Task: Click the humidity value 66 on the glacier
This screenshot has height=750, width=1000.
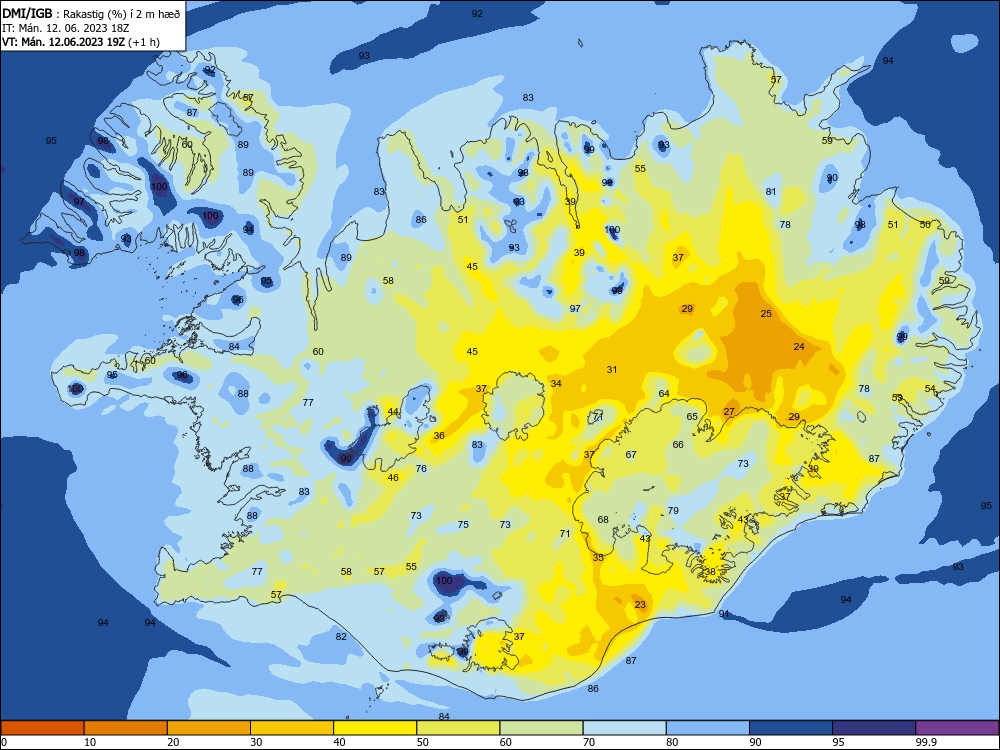Action: tap(678, 445)
